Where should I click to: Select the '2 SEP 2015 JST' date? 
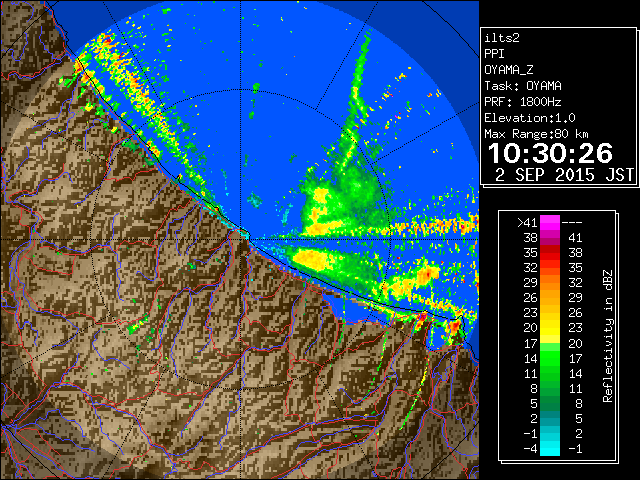564,175
